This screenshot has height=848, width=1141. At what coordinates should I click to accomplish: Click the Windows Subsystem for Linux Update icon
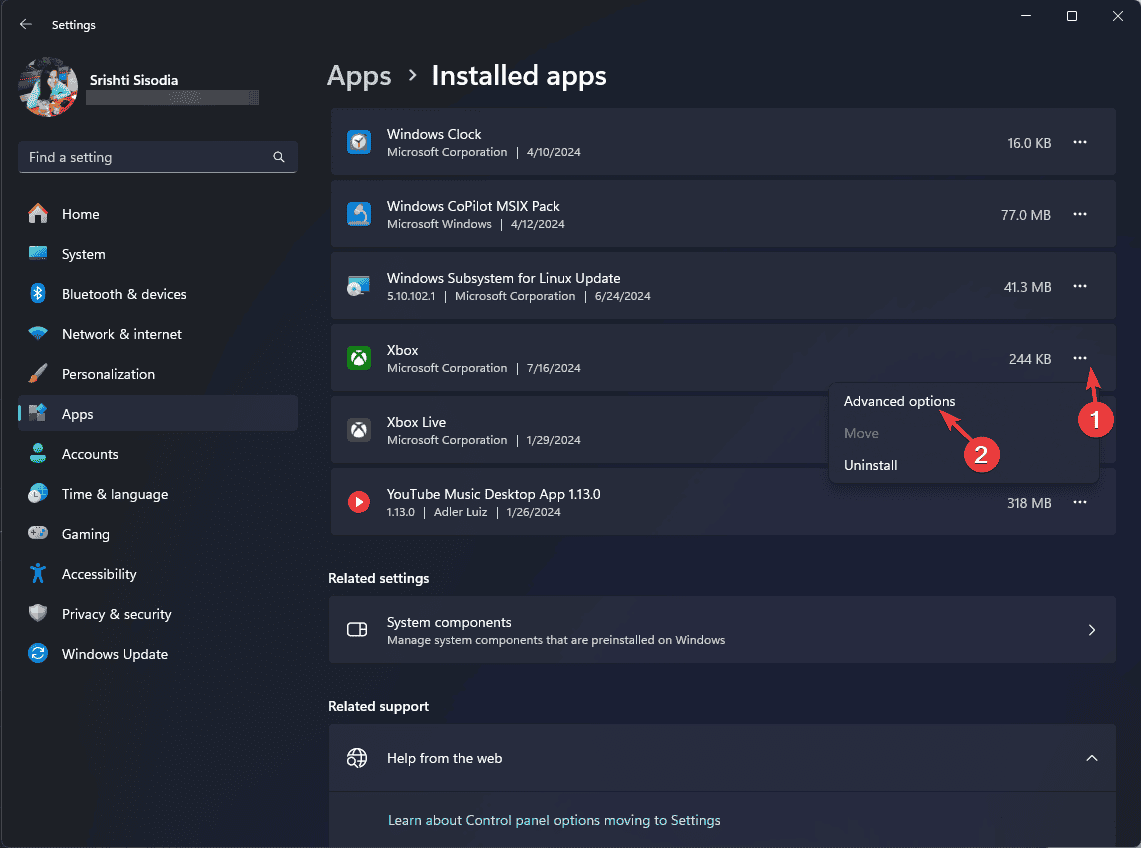tap(359, 286)
